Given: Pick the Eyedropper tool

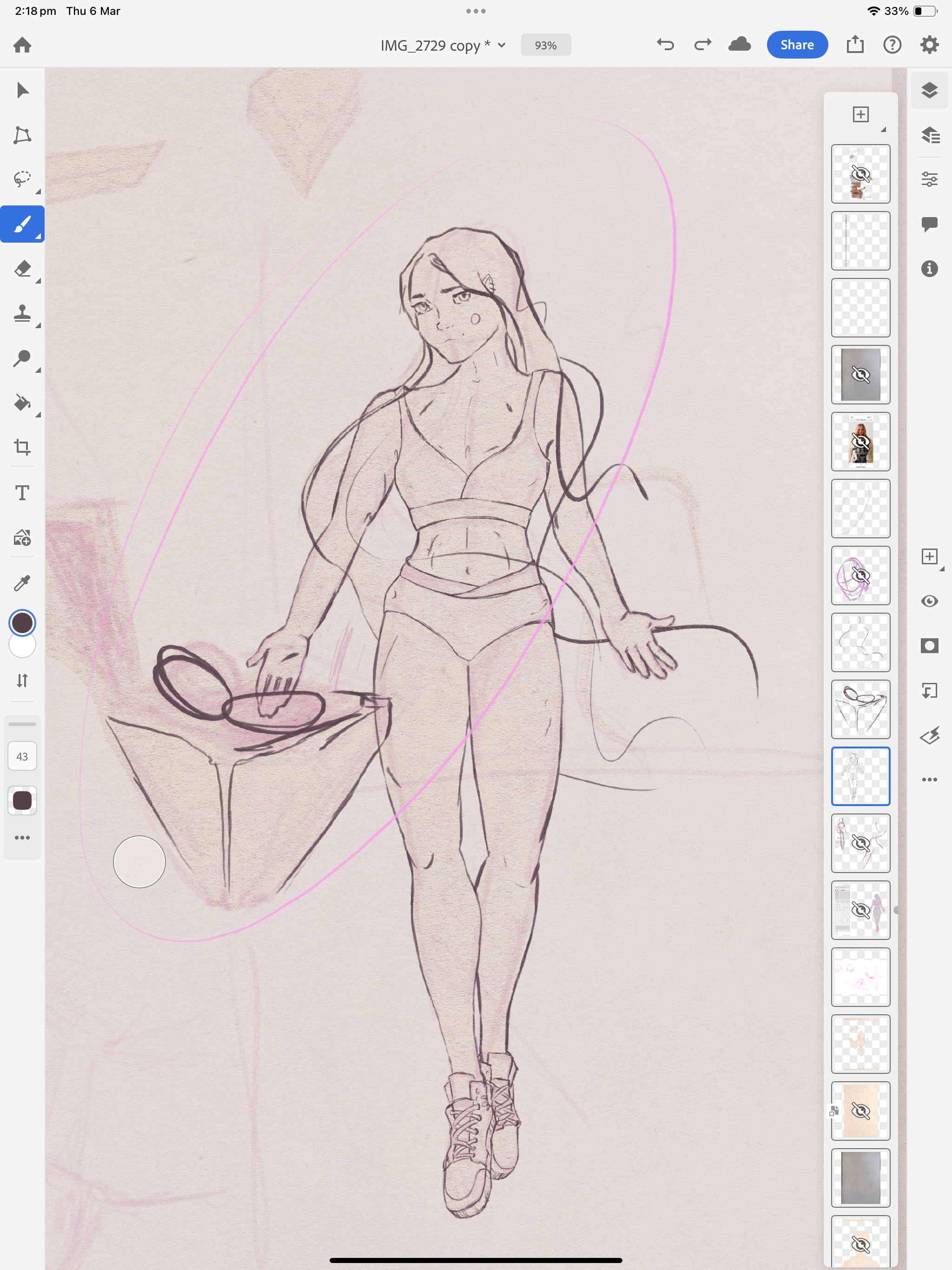Looking at the screenshot, I should point(22,583).
